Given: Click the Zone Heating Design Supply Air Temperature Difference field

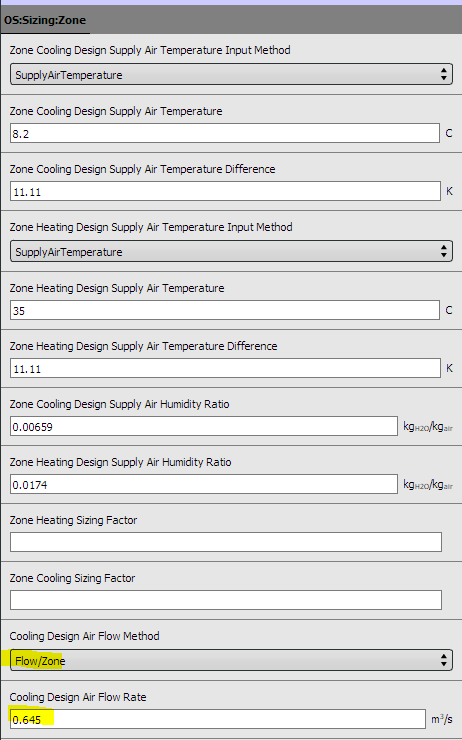Looking at the screenshot, I should 225,369.
